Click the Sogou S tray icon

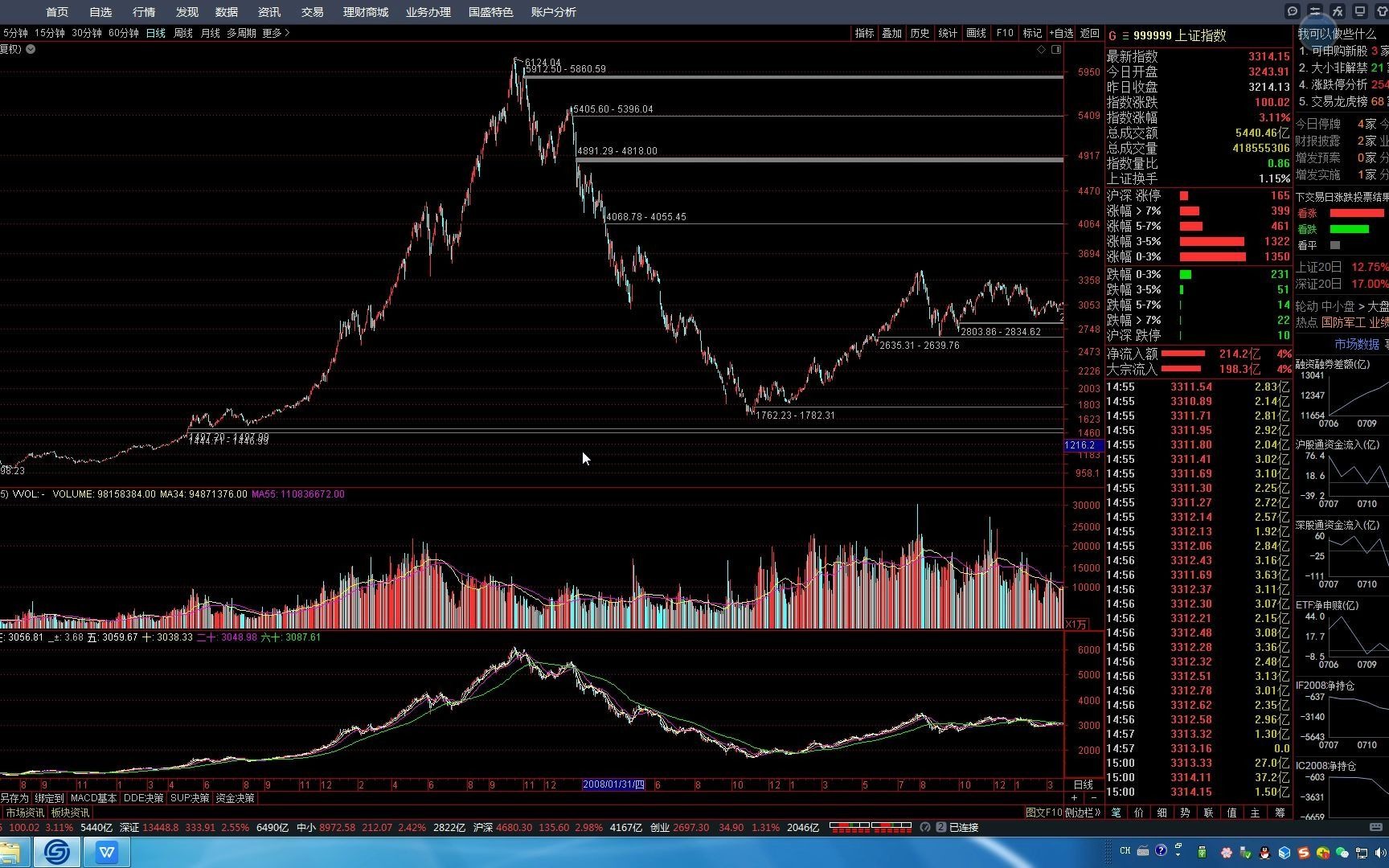(x=1303, y=852)
